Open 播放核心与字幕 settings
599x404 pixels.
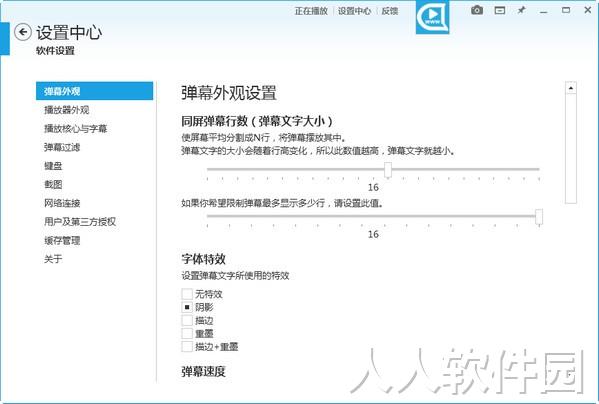click(x=76, y=129)
